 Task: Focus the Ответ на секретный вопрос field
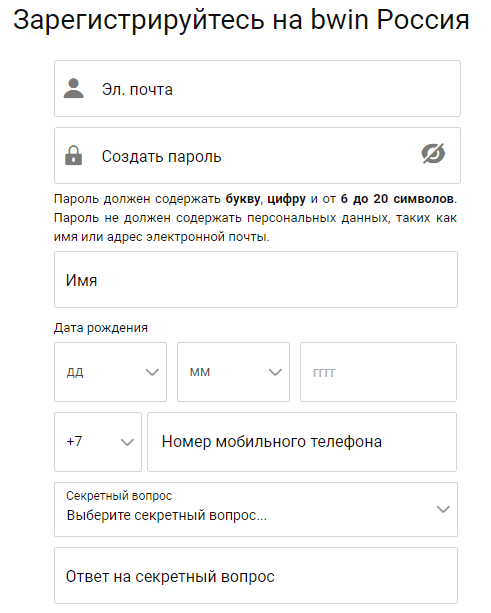[256, 575]
